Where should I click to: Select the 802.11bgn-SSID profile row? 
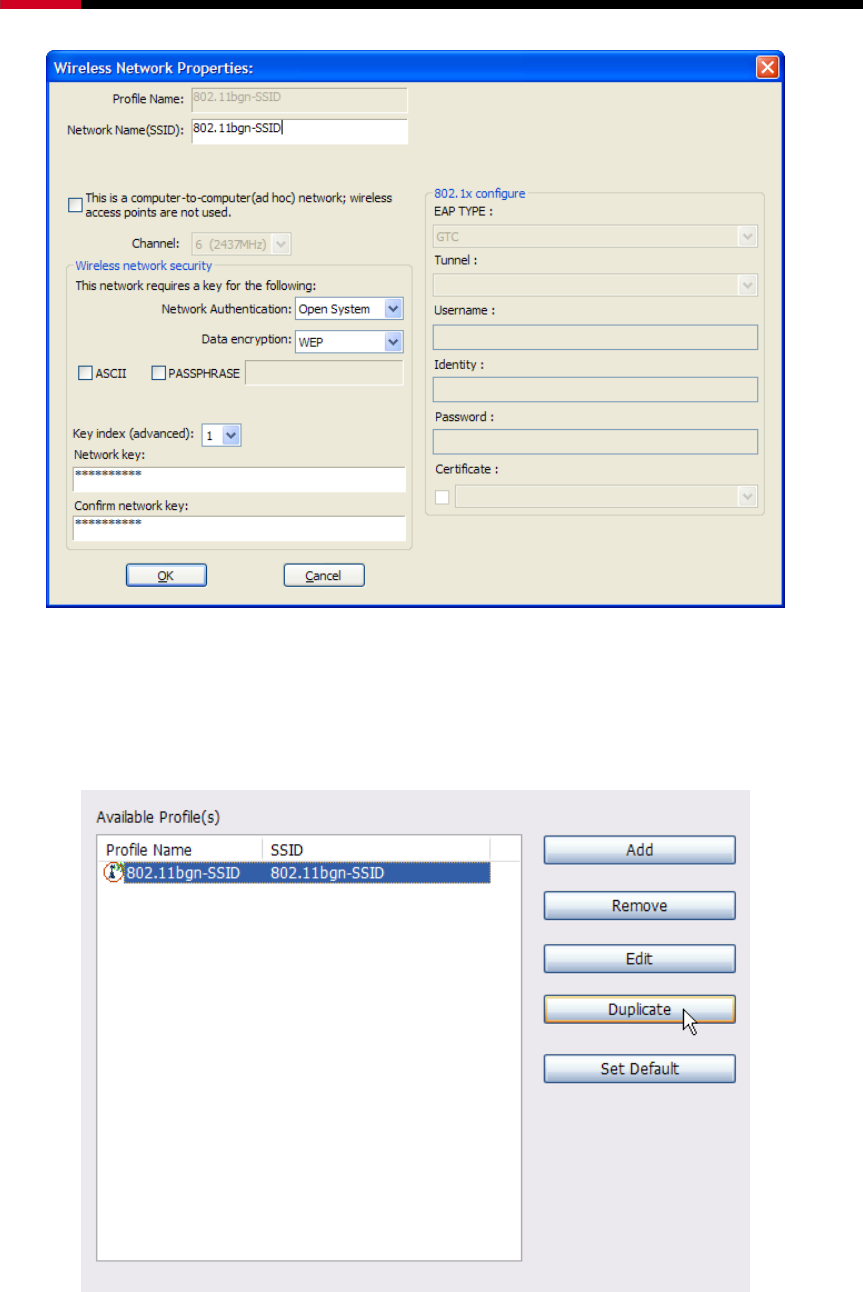297,873
